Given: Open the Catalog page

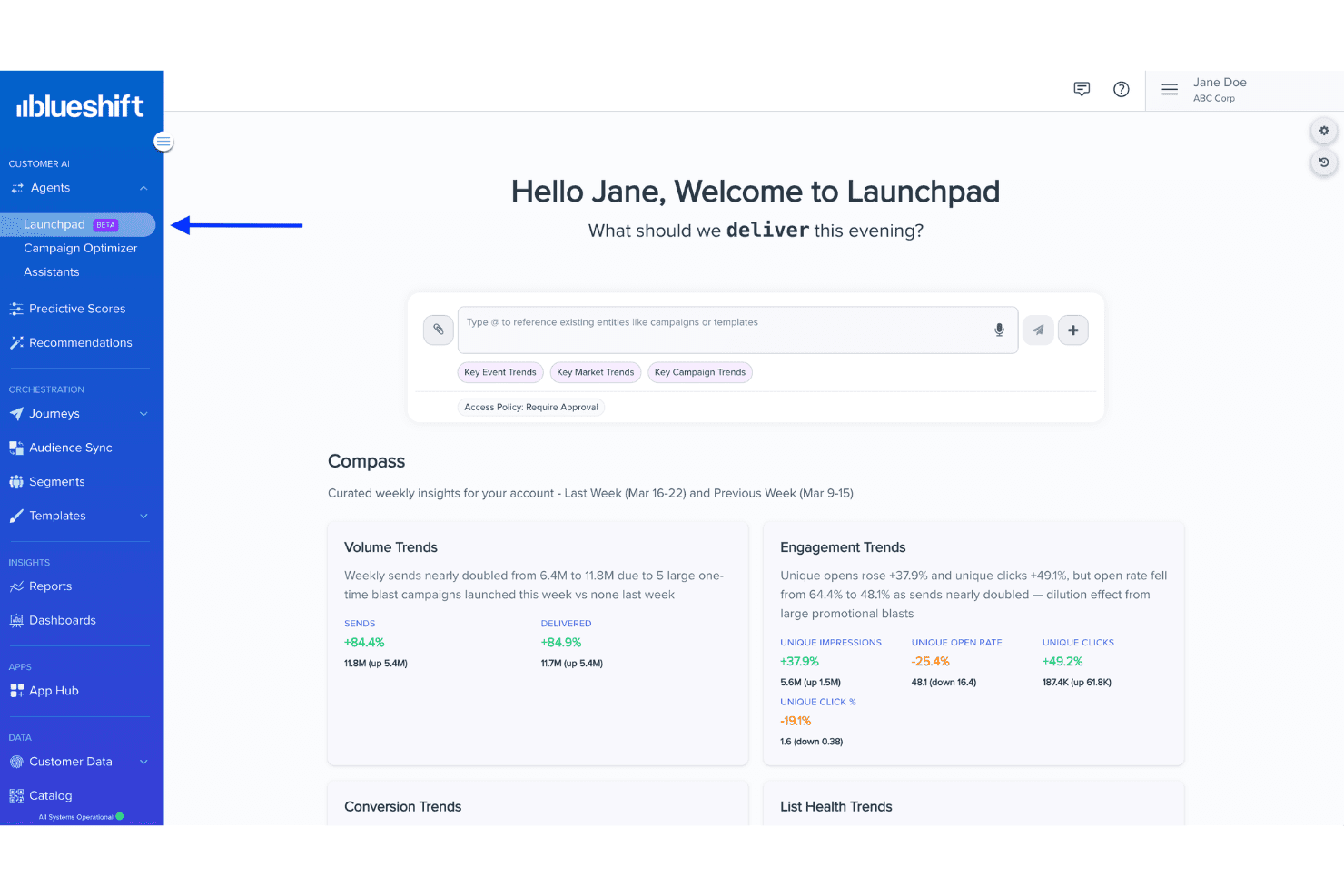Looking at the screenshot, I should click(50, 795).
